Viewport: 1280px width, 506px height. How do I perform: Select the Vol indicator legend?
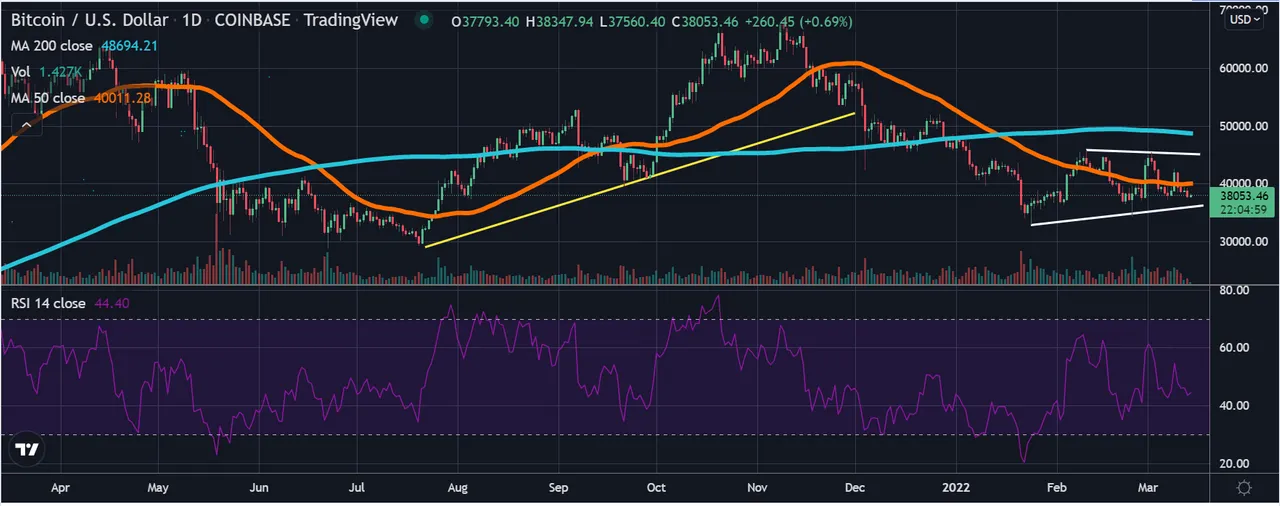21,72
